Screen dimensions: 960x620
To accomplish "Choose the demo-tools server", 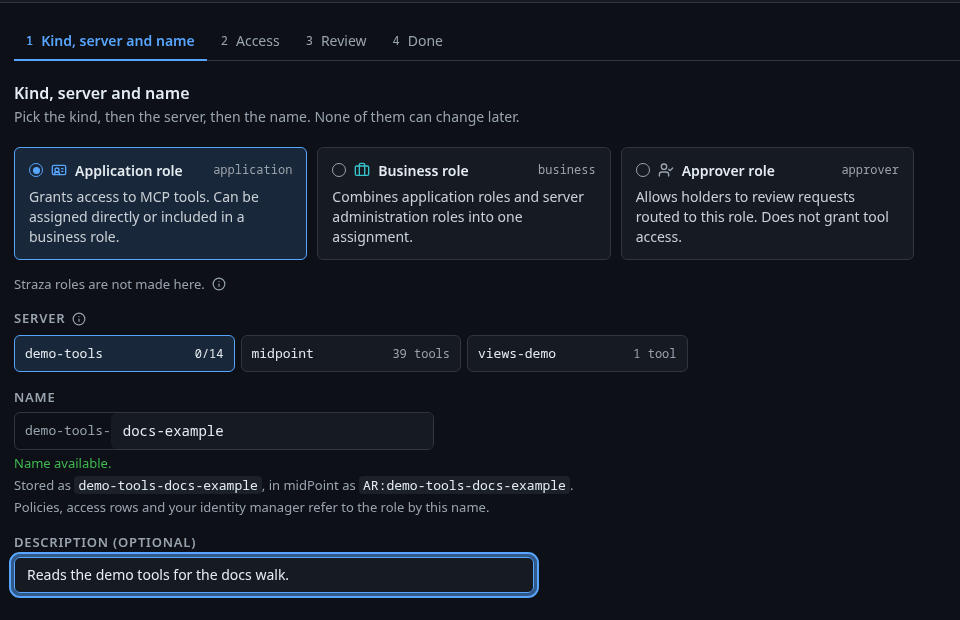I will [x=124, y=353].
